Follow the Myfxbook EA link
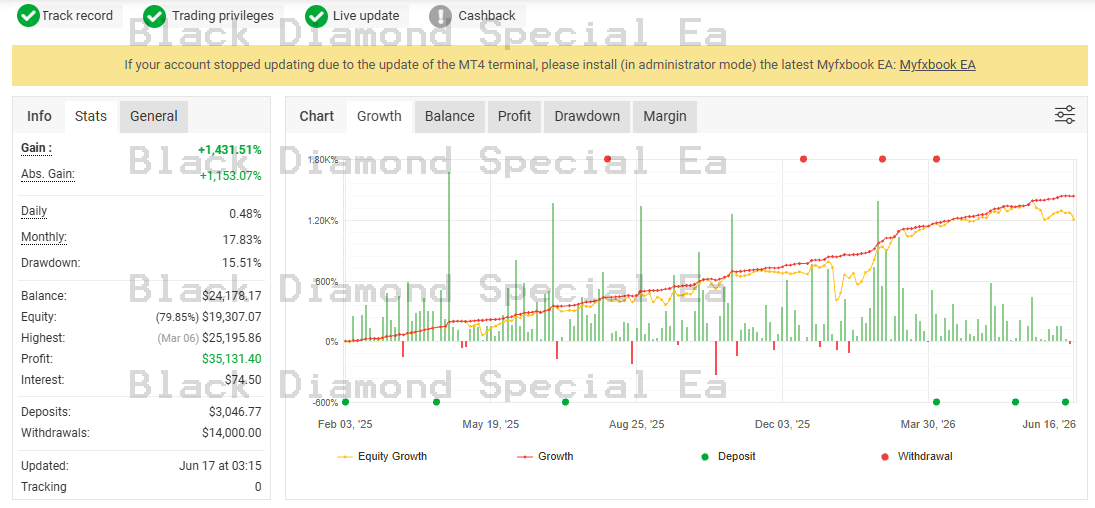The height and width of the screenshot is (508, 1095). 937,65
